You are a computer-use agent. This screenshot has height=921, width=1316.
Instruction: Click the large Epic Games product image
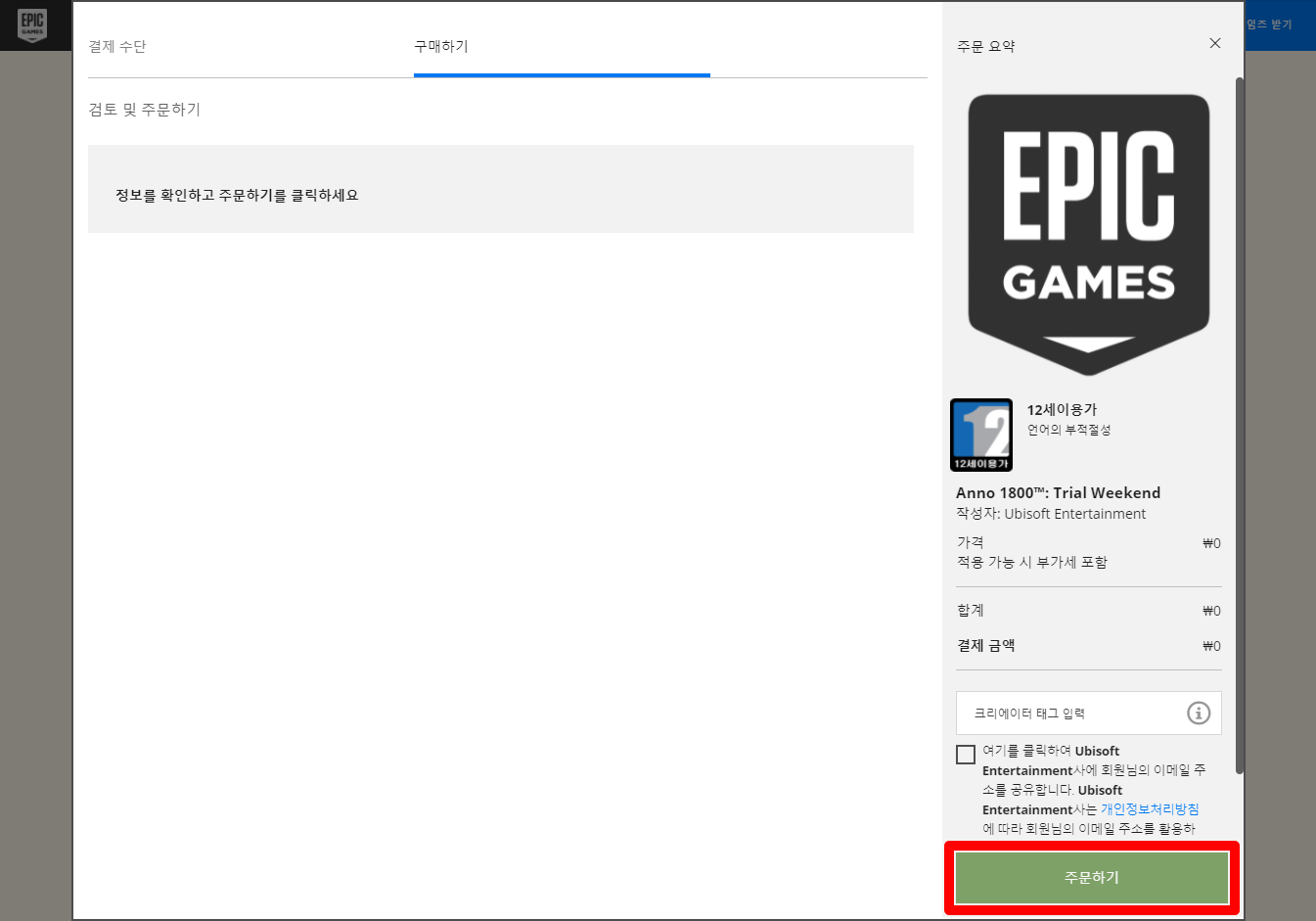[1089, 235]
